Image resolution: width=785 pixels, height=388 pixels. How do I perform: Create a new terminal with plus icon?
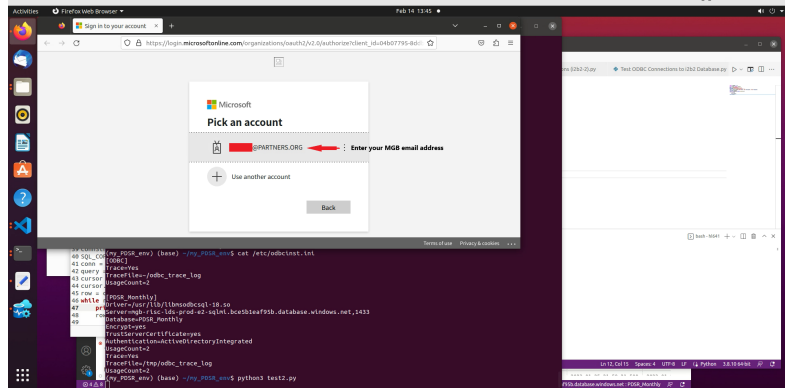[x=727, y=236]
